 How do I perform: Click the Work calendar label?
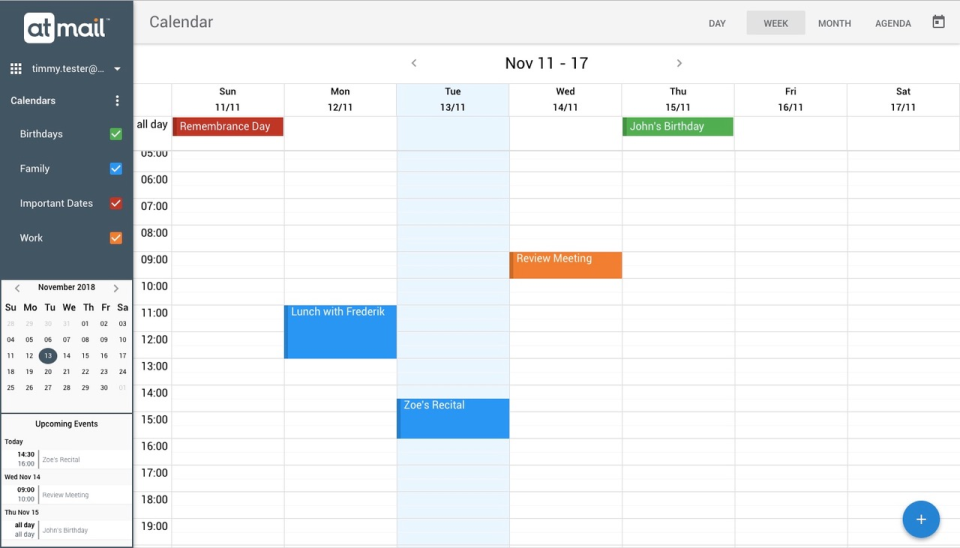(x=31, y=238)
